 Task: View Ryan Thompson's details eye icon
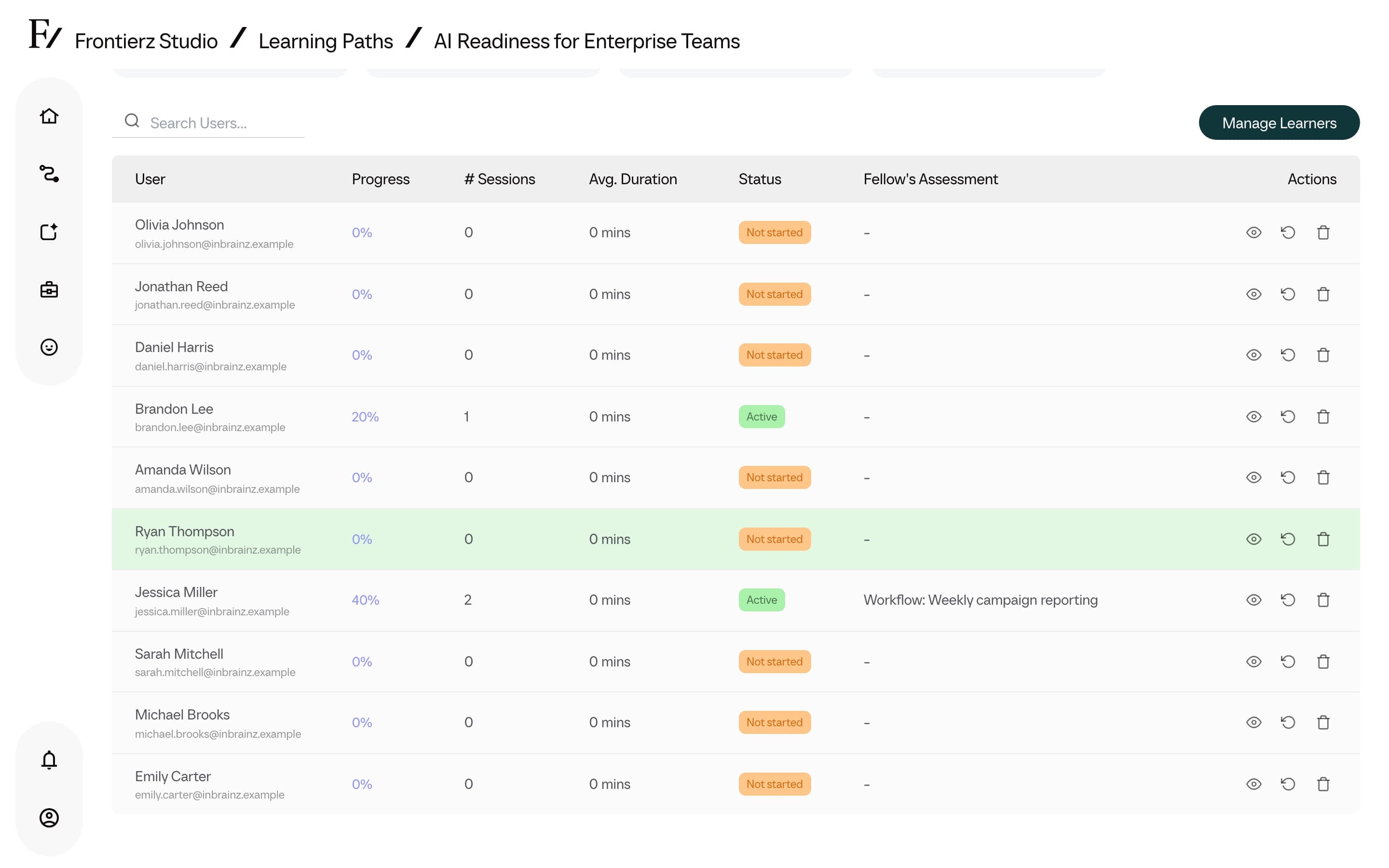(1253, 539)
